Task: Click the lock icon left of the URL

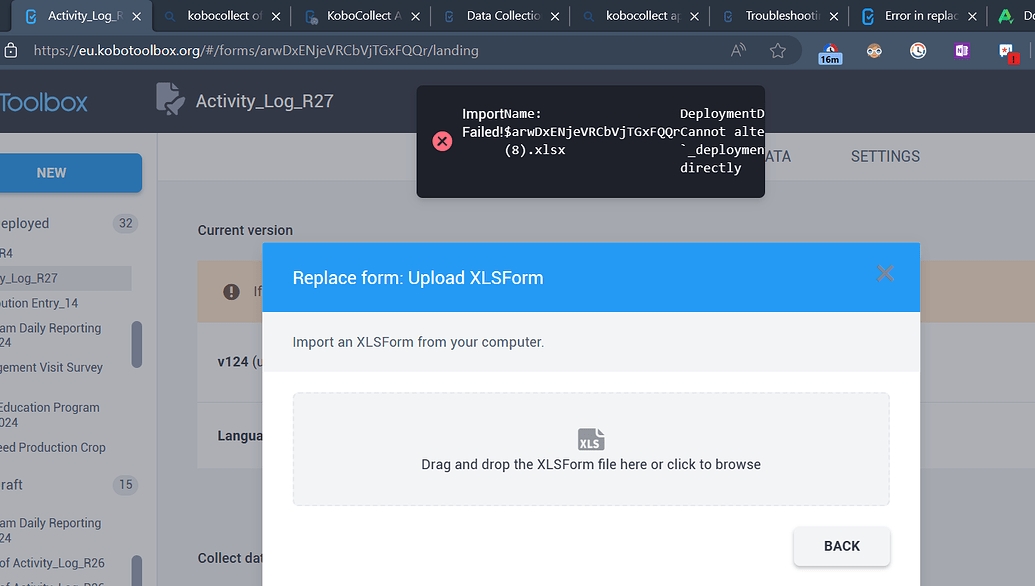Action: 11,51
